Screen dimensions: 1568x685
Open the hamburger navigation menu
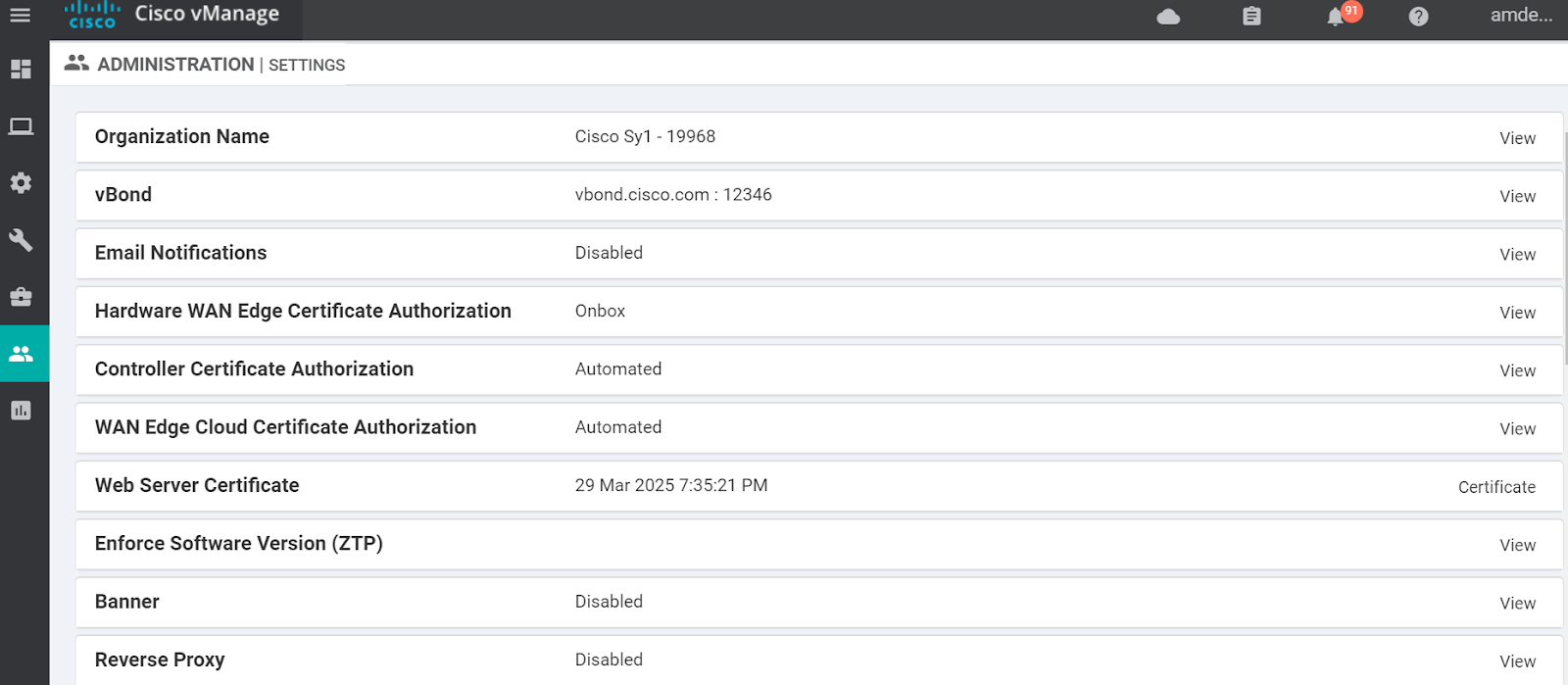pos(21,16)
